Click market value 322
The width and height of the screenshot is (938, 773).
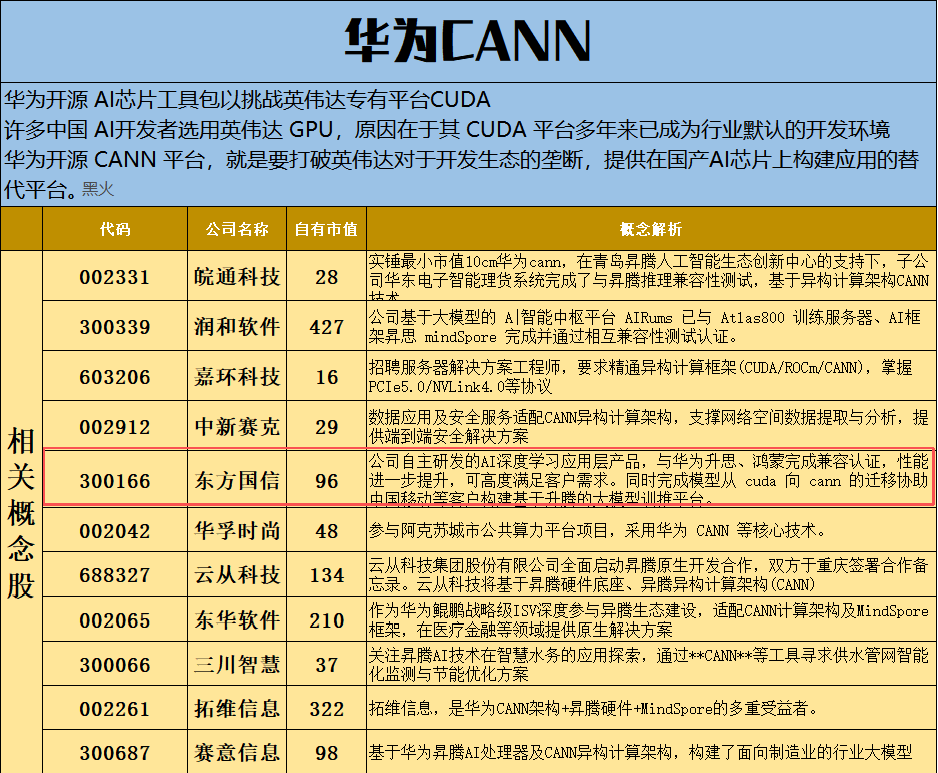pos(327,709)
